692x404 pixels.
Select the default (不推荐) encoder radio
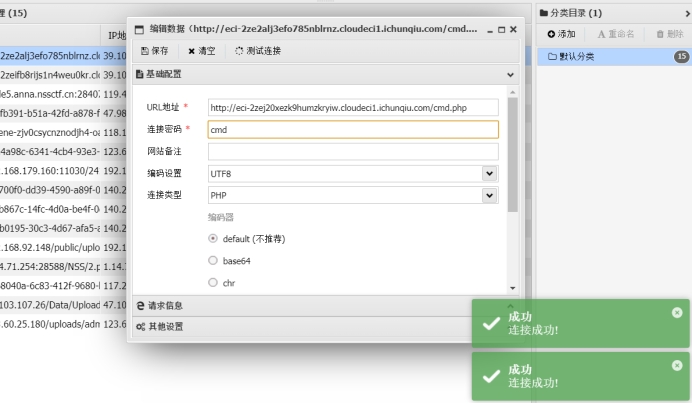213,238
